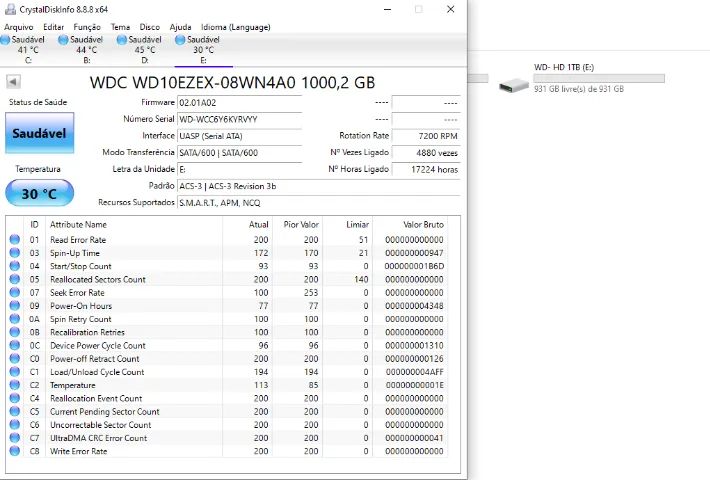Click the Rotation Rate value 7200 RPM
The width and height of the screenshot is (710, 480).
click(x=426, y=136)
